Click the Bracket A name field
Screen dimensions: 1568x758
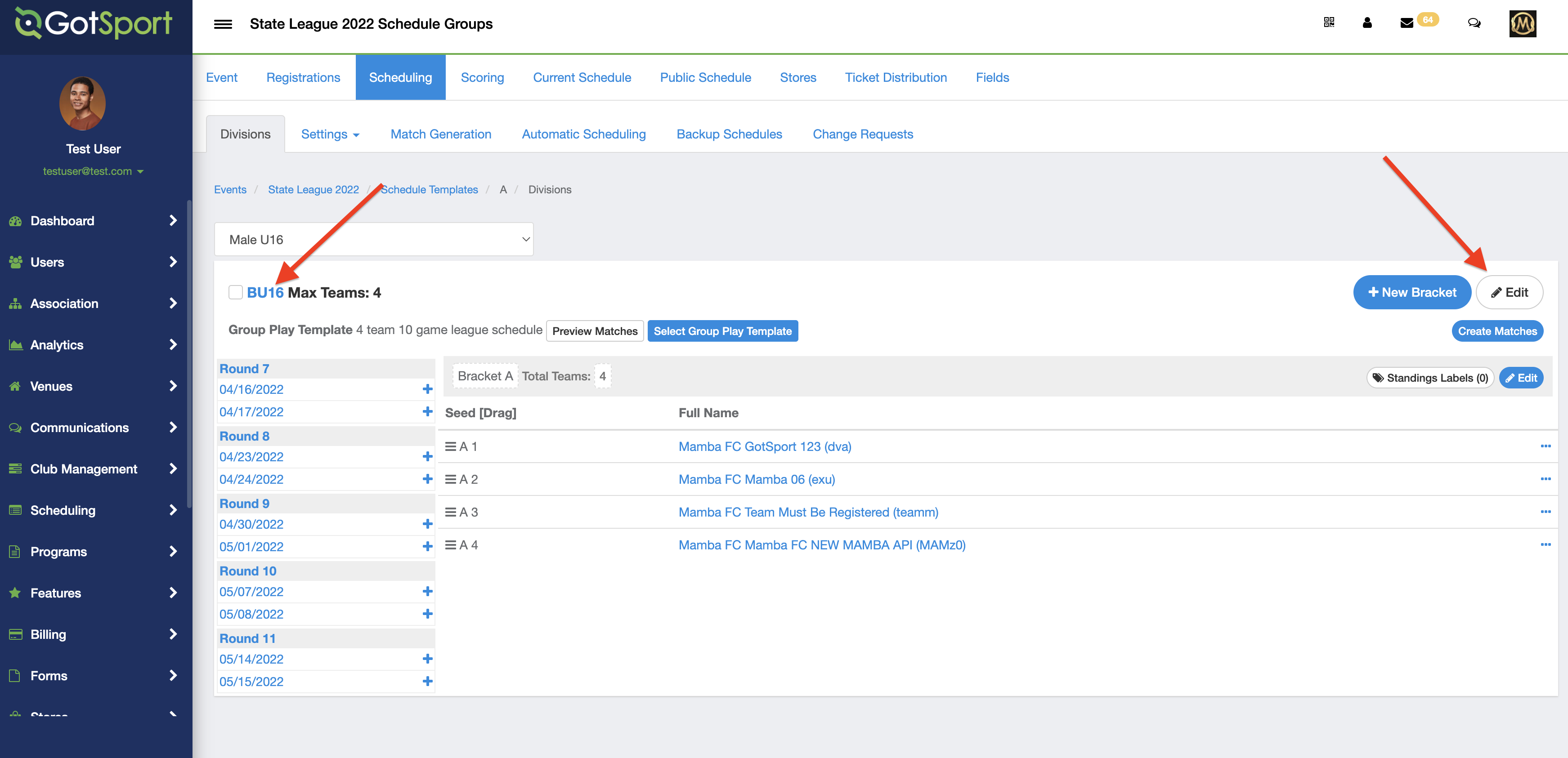[x=484, y=376]
